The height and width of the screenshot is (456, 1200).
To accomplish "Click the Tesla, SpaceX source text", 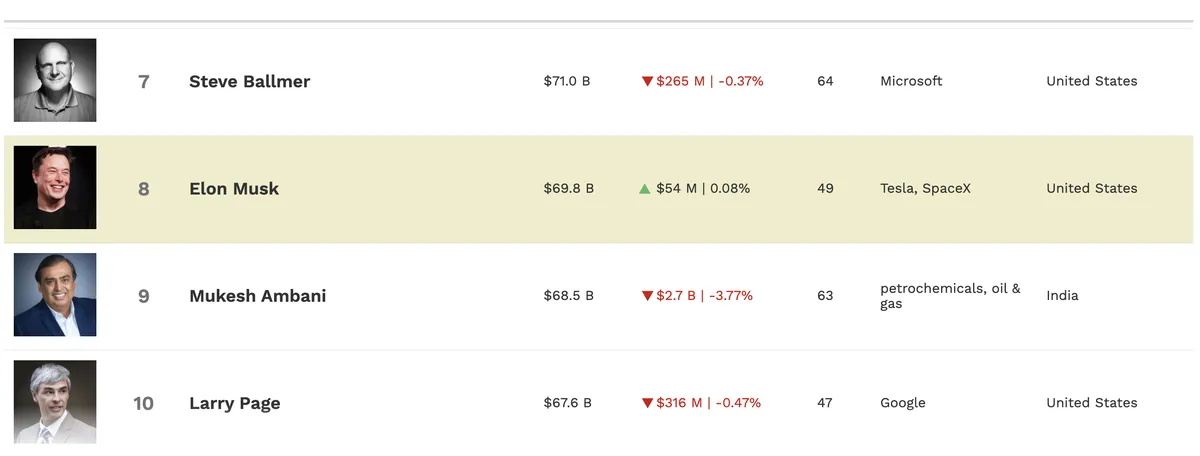I will 925,188.
